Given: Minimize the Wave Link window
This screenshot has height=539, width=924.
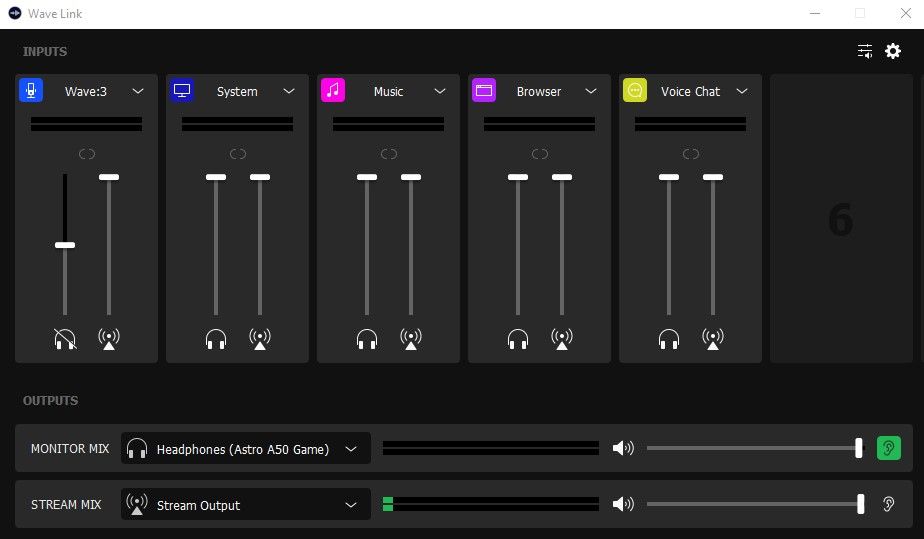Looking at the screenshot, I should [815, 13].
